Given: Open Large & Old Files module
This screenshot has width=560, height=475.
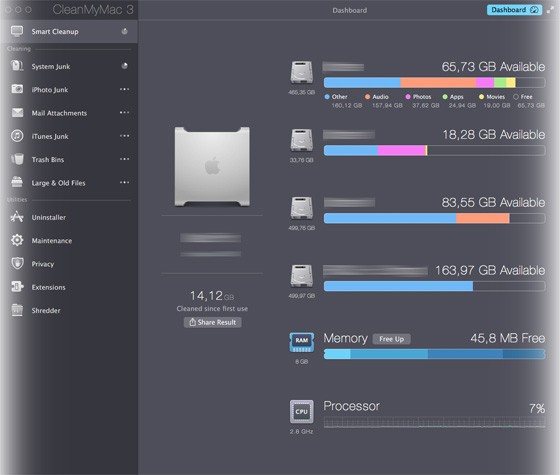Looking at the screenshot, I should pos(69,183).
